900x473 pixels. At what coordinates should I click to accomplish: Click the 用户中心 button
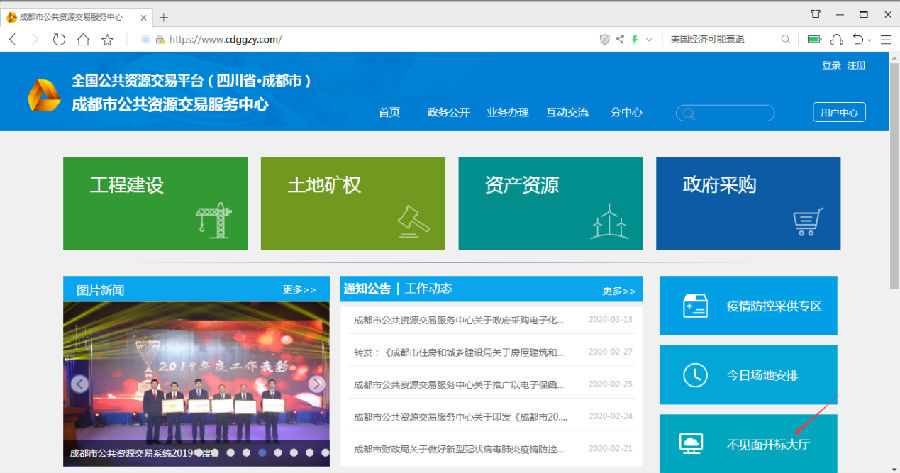click(x=838, y=112)
